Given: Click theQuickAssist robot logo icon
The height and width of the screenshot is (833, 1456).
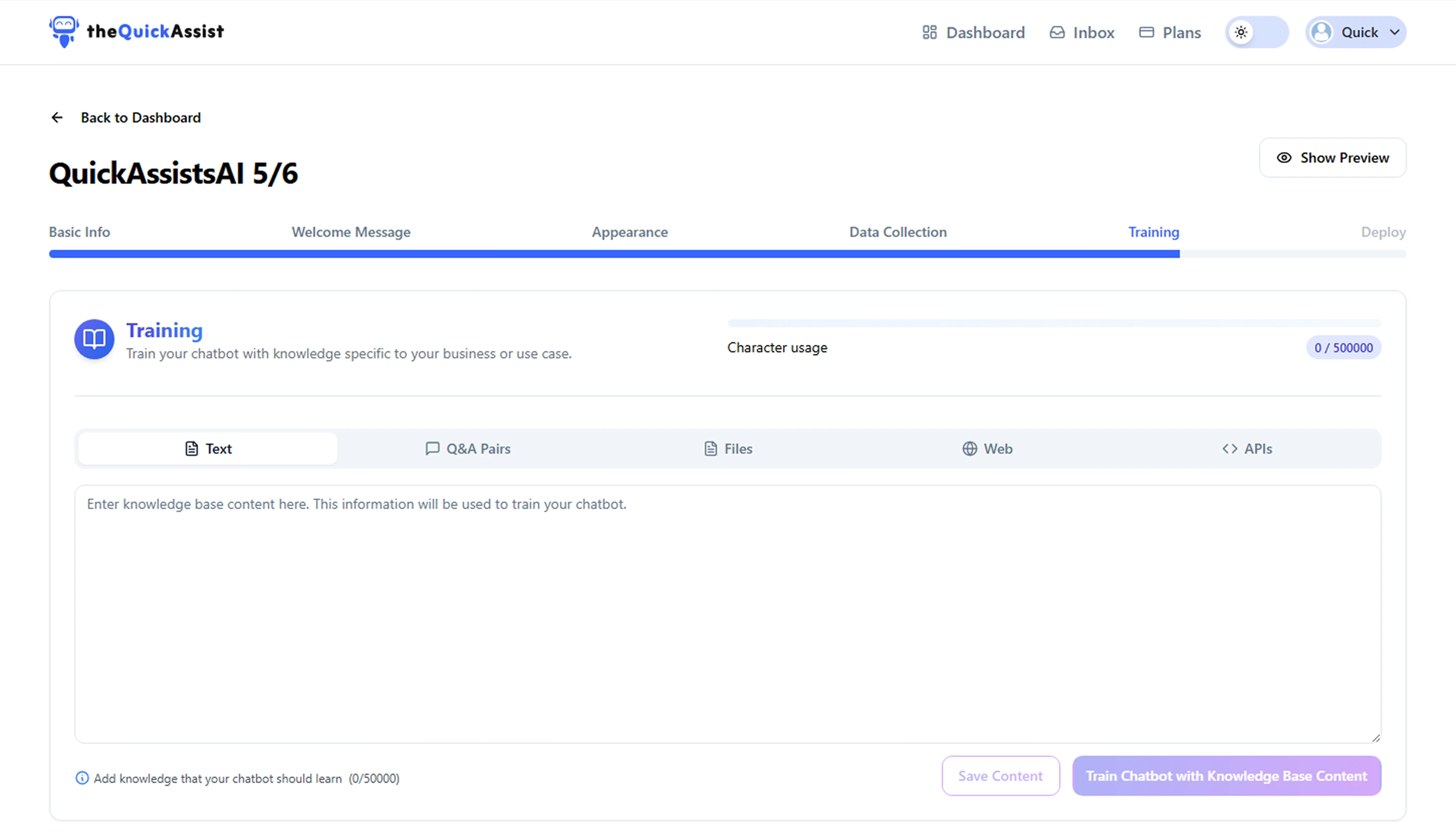Looking at the screenshot, I should pyautogui.click(x=64, y=32).
